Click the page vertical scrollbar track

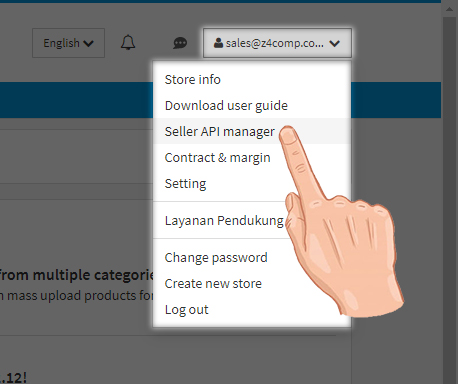(x=449, y=200)
